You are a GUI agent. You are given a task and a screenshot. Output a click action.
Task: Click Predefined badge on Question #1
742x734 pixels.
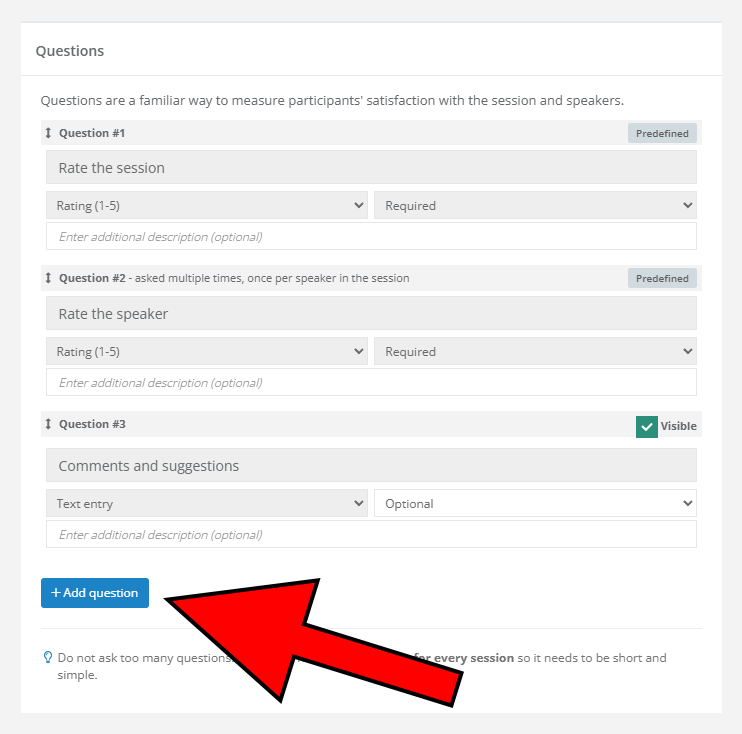(662, 133)
